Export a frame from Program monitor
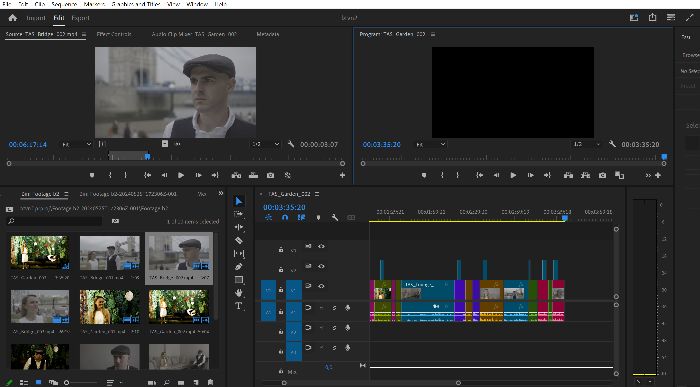 pos(602,175)
